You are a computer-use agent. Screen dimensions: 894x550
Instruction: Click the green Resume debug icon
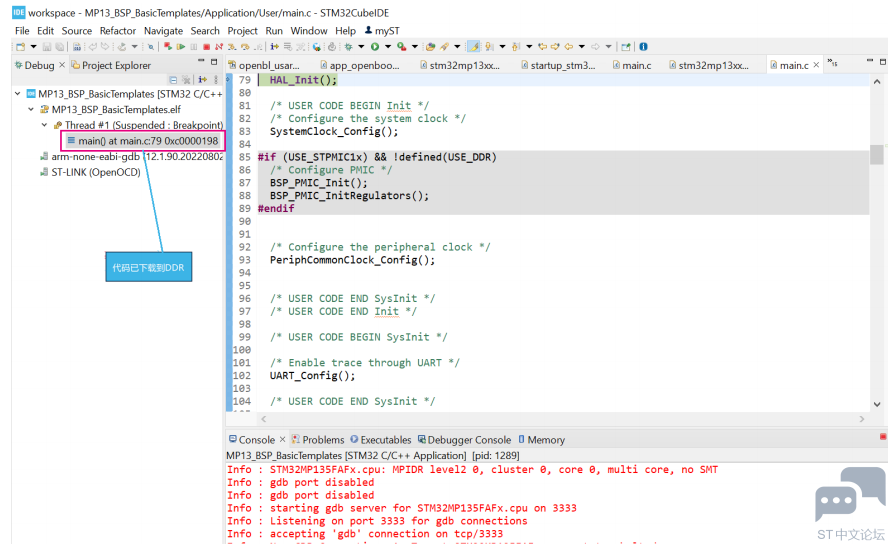181,47
